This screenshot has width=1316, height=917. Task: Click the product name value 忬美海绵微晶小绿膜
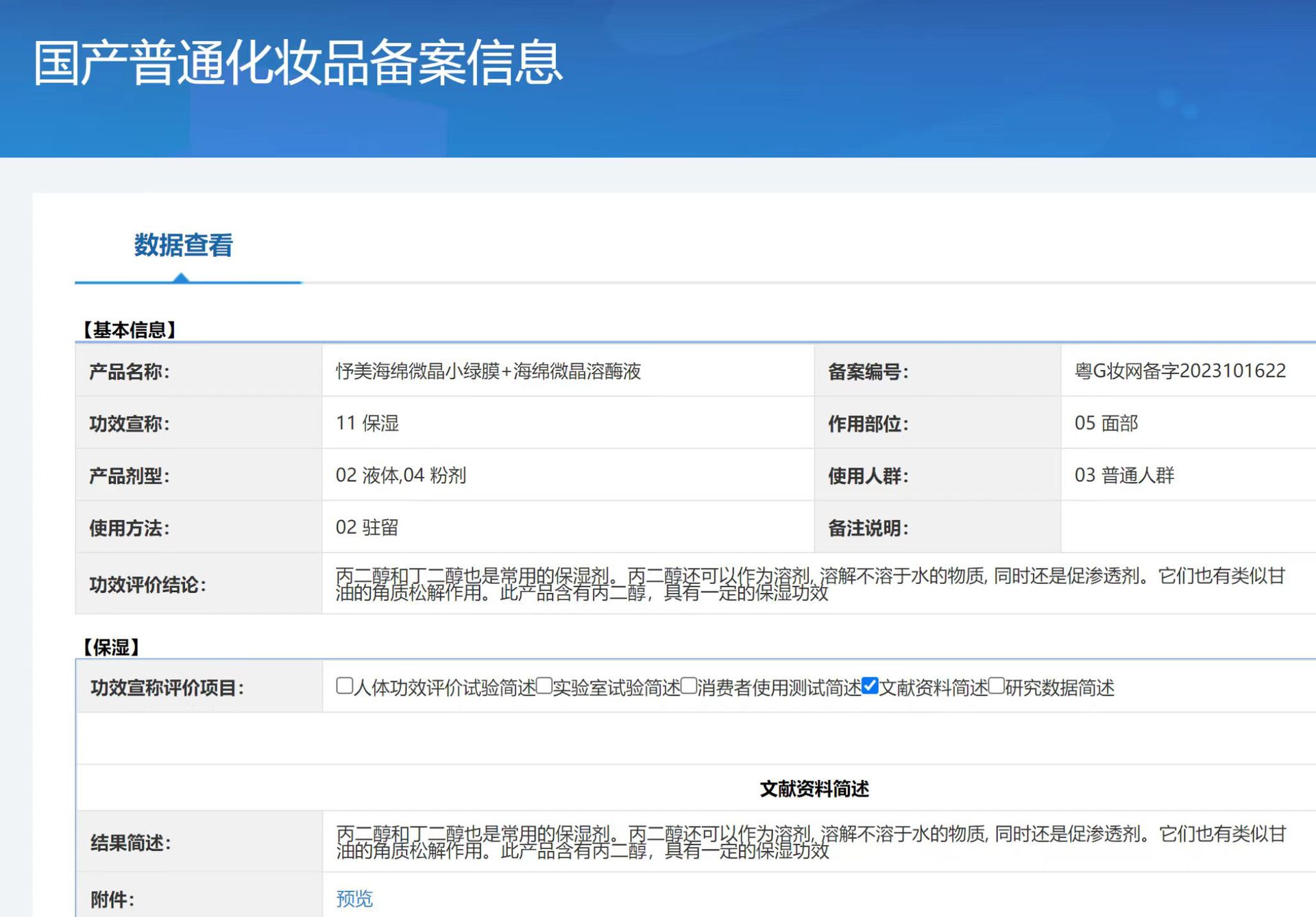click(x=488, y=371)
